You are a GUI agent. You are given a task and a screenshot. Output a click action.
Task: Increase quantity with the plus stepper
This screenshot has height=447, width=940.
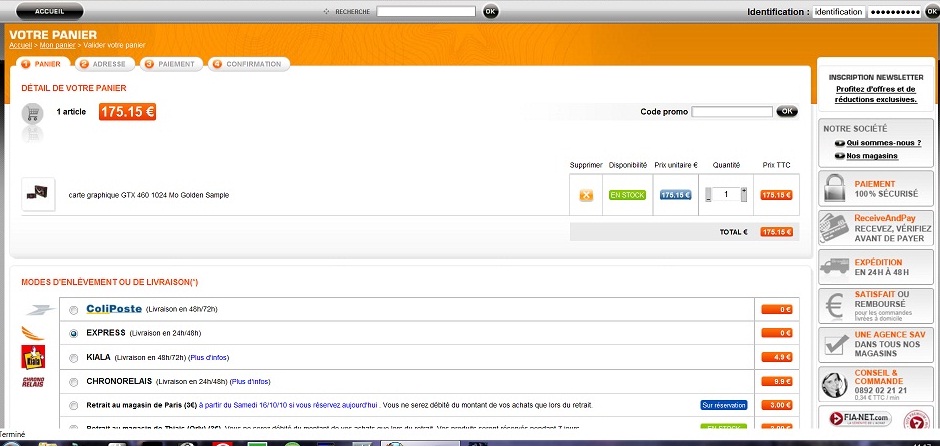(x=744, y=190)
